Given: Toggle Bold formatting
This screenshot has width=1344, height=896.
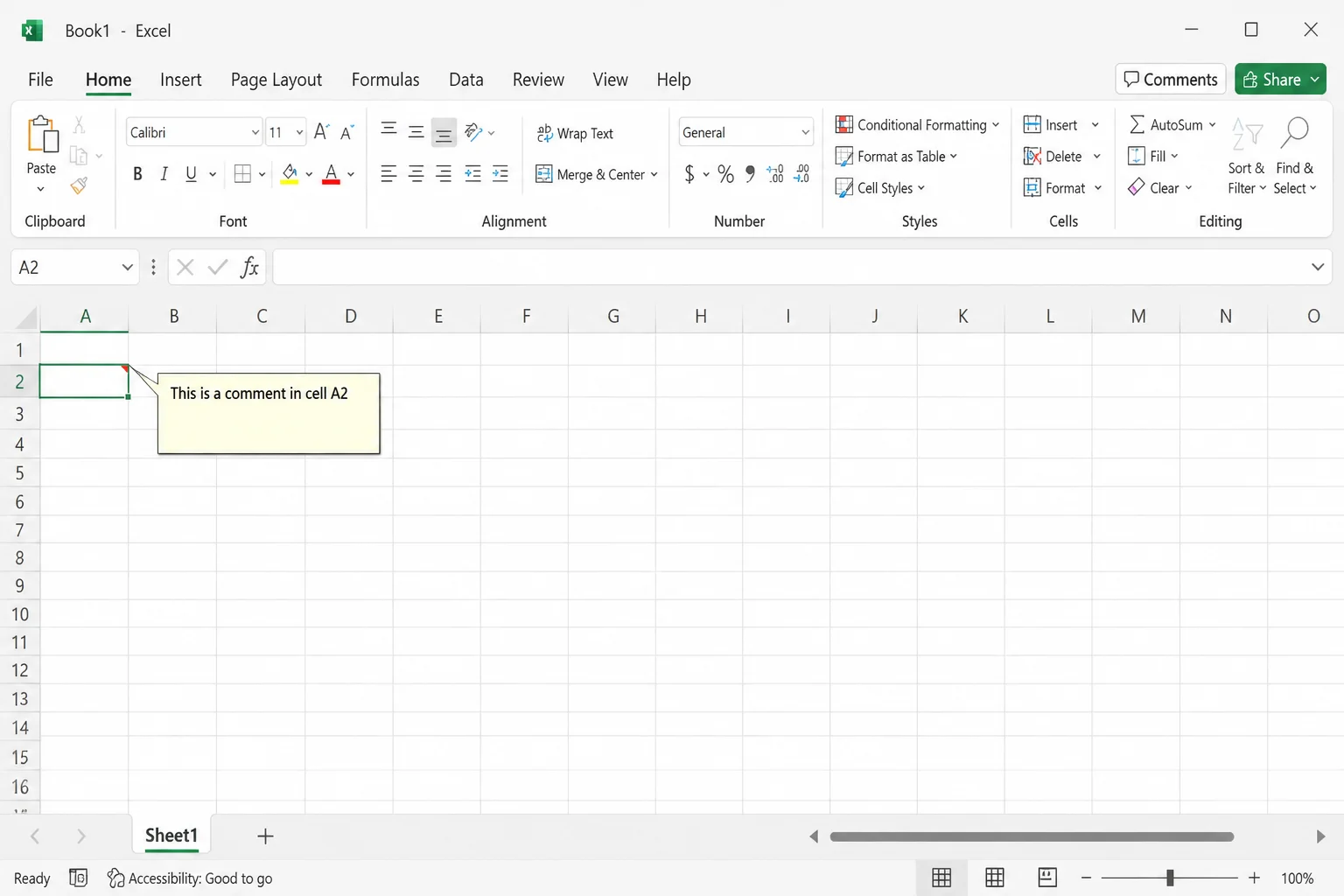Looking at the screenshot, I should 137,174.
